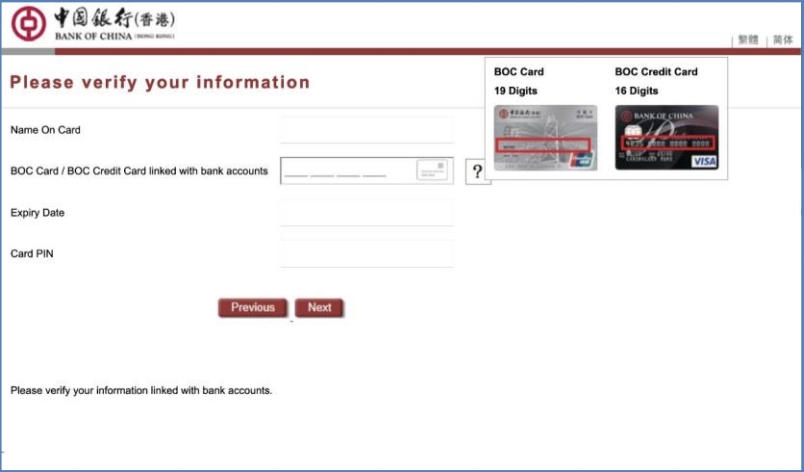Click the 'BOC Credit Card' tooltip title

[x=656, y=72]
